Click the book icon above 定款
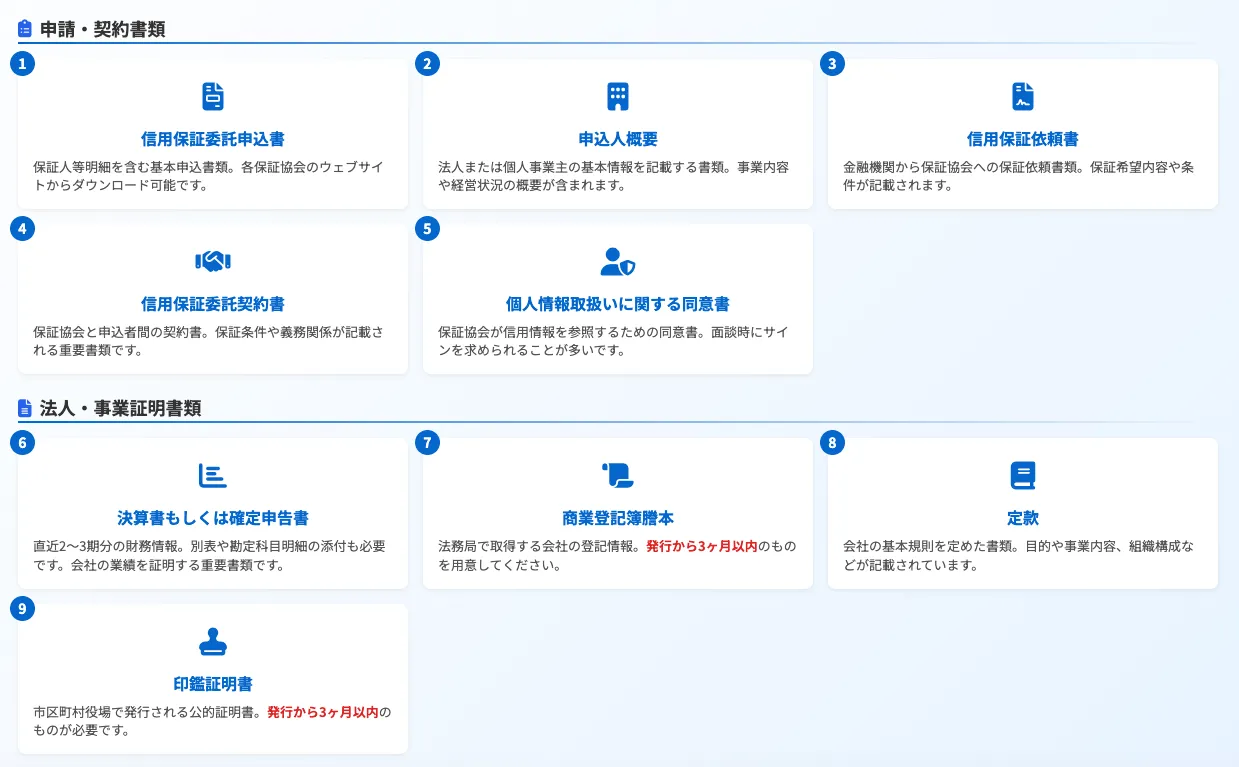 click(x=1023, y=475)
